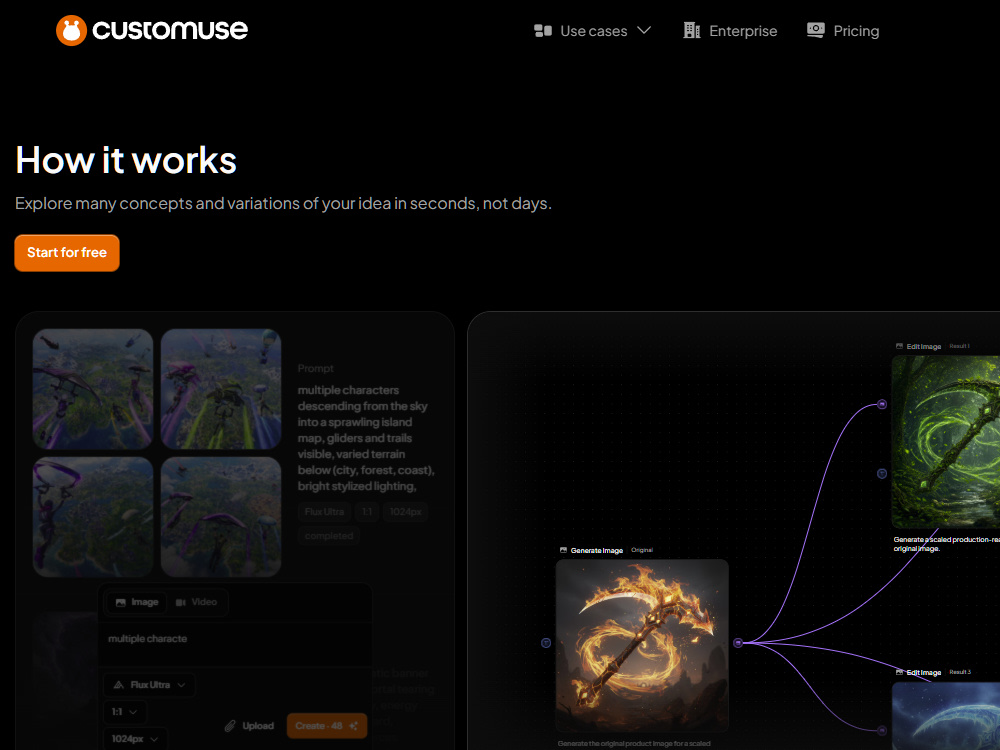Click the 'Explore many concepts' subtitle

point(283,203)
